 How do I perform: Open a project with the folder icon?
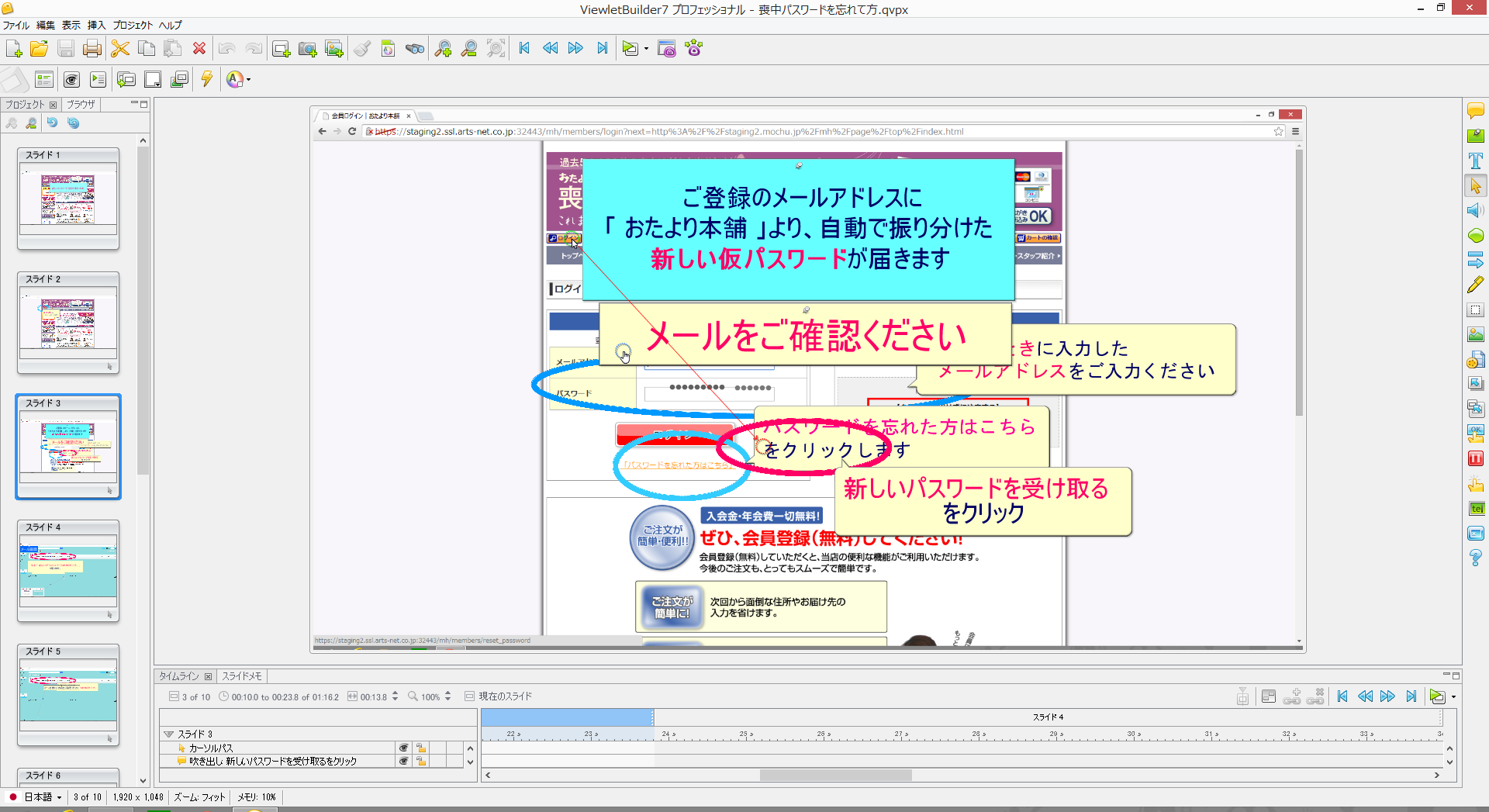[39, 49]
